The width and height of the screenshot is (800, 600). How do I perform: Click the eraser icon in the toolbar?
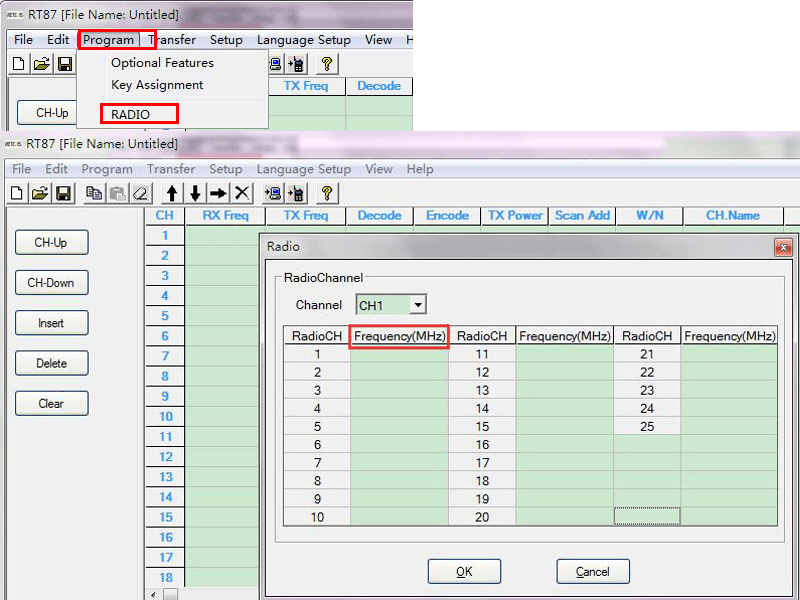(x=140, y=193)
